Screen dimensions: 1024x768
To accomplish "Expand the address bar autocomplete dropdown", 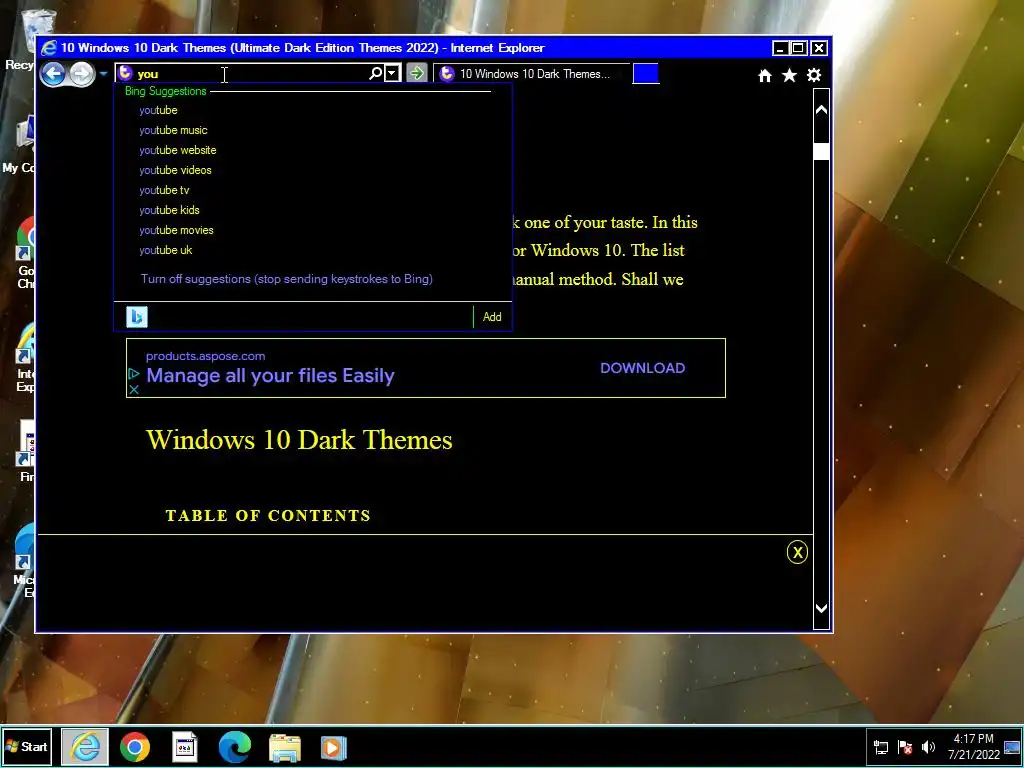I will (x=392, y=73).
